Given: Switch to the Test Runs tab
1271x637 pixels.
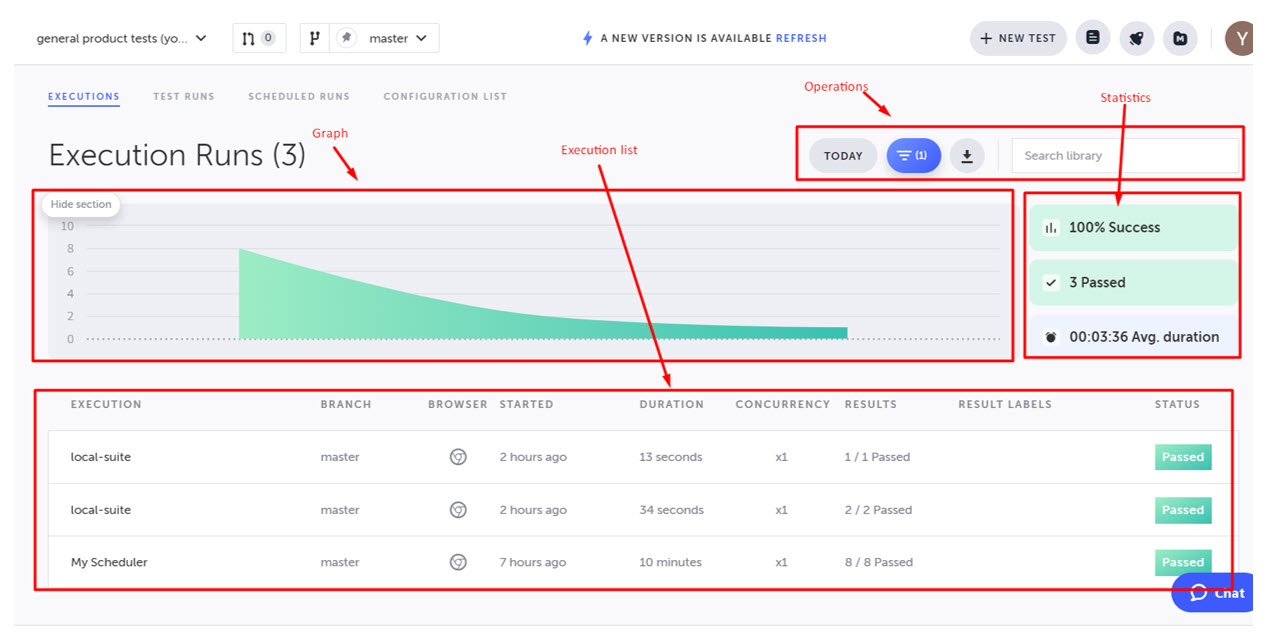Looking at the screenshot, I should (x=184, y=97).
